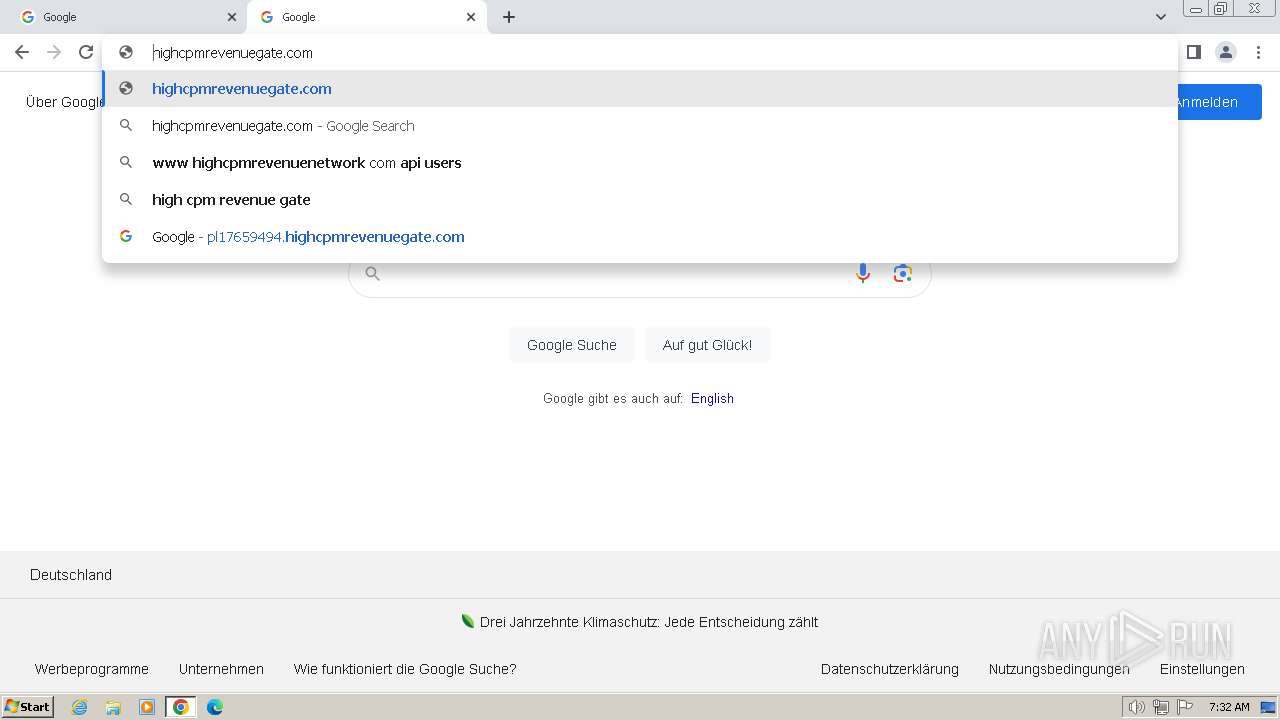This screenshot has height=720, width=1280.
Task: Open the Über Google link
Action: point(64,102)
